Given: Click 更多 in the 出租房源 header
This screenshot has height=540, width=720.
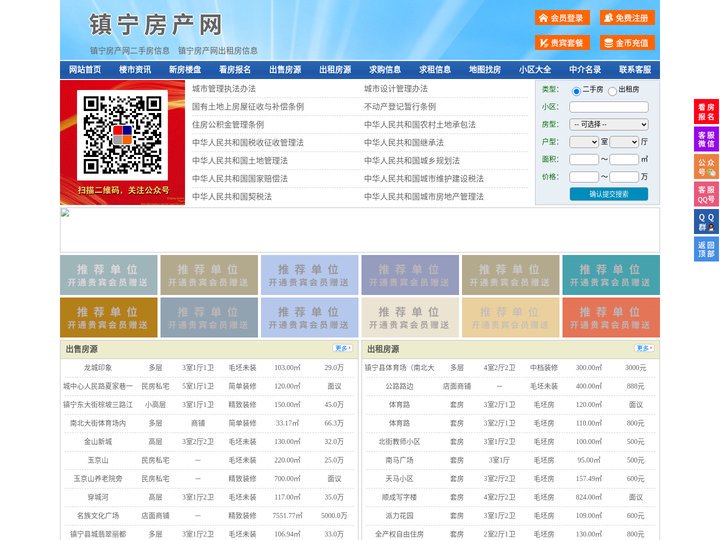Looking at the screenshot, I should point(644,349).
